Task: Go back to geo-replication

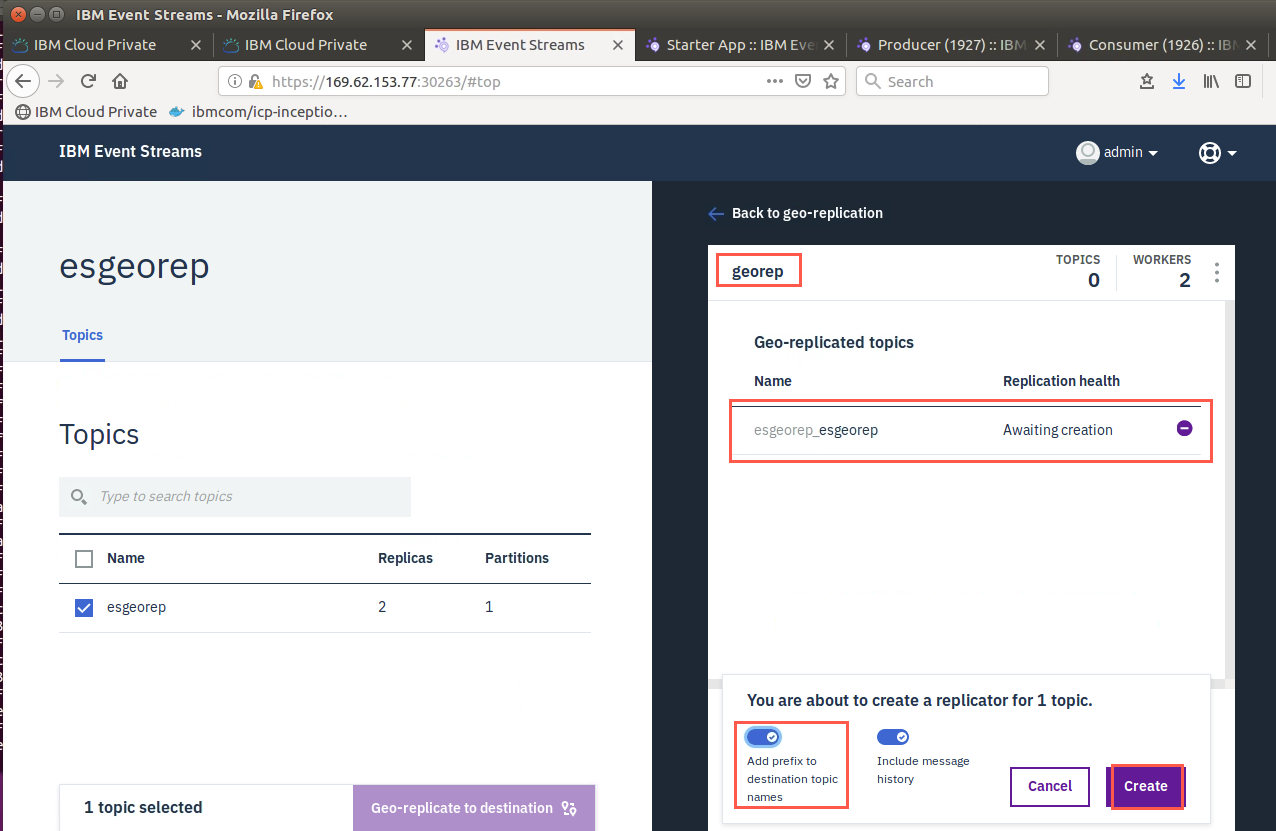Action: (x=795, y=213)
